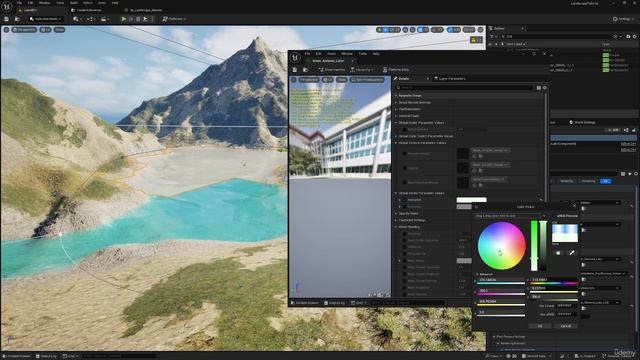640x360 pixels.
Task: Open the cinematics clapperboard dropdown
Action: pyautogui.click(x=104, y=19)
